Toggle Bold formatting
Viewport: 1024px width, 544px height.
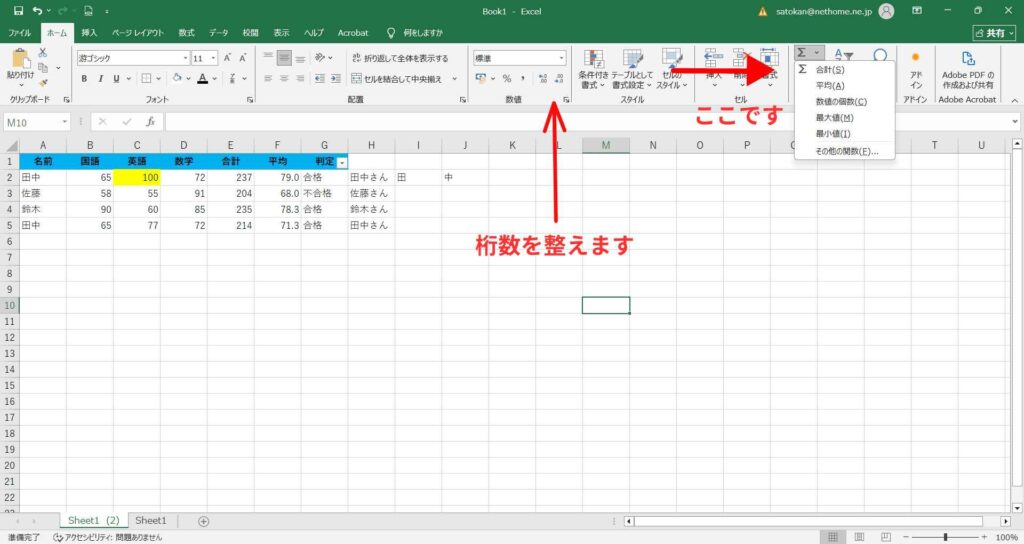[x=84, y=78]
